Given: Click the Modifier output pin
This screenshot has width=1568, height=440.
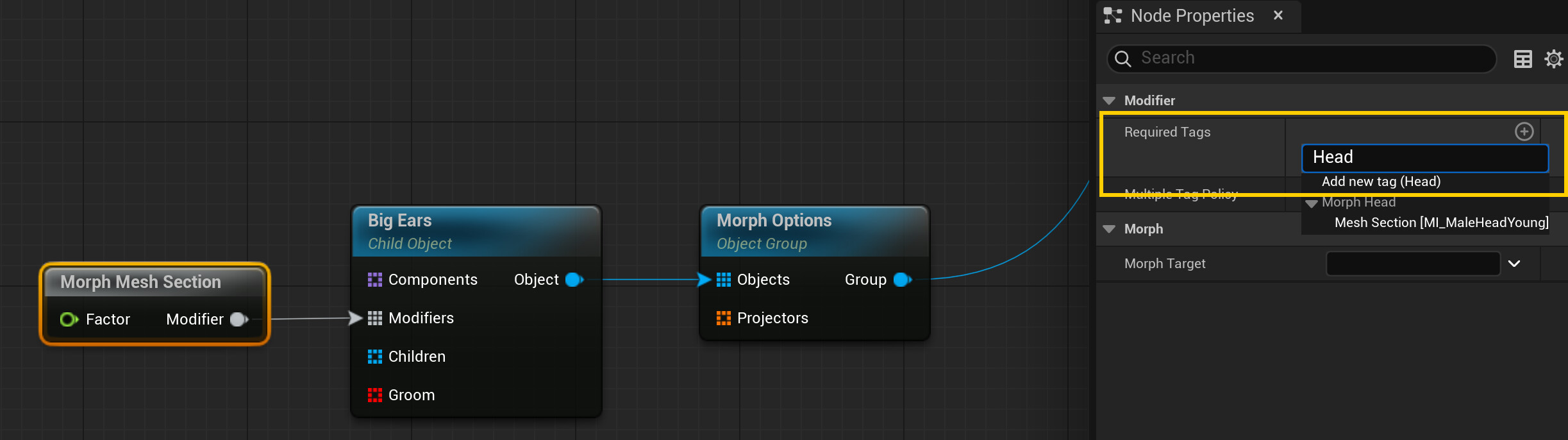Looking at the screenshot, I should (x=239, y=319).
